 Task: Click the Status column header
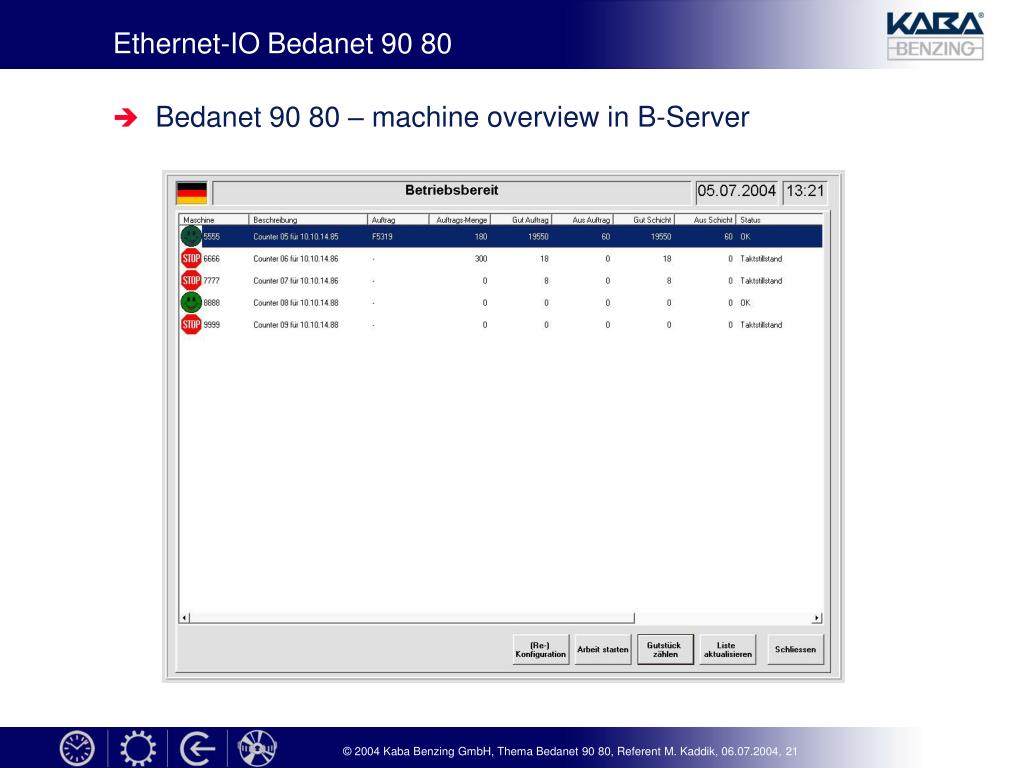click(x=779, y=220)
